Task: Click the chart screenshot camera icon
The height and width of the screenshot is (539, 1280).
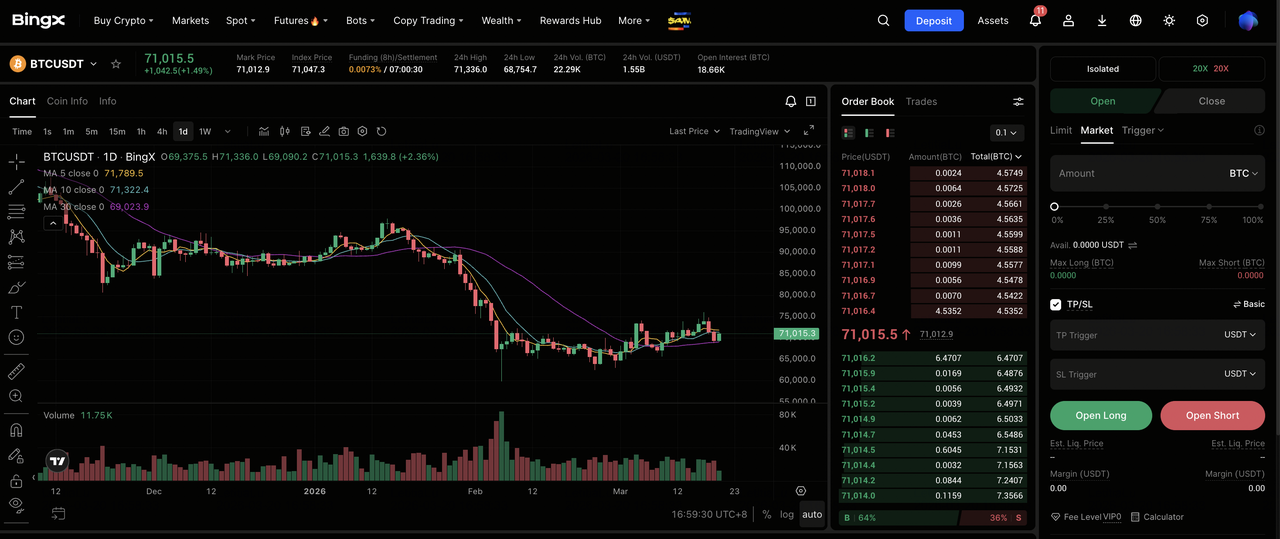Action: pyautogui.click(x=344, y=131)
